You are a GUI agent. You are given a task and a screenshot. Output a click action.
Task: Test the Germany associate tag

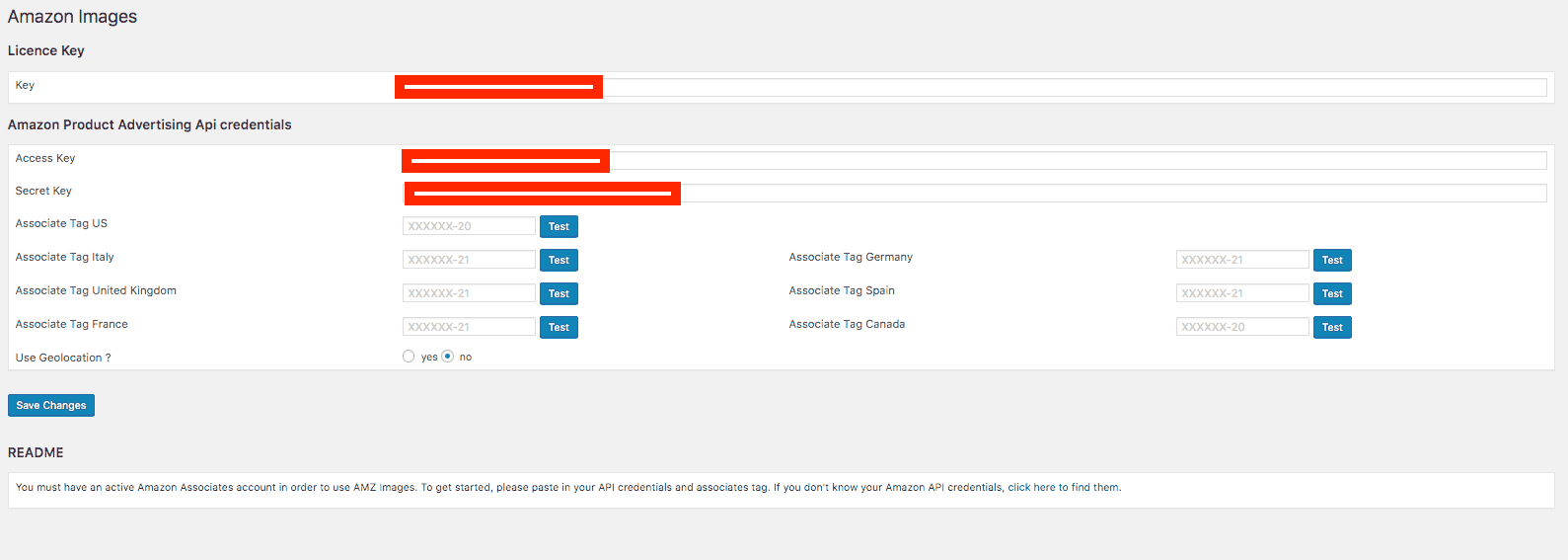coord(1332,260)
